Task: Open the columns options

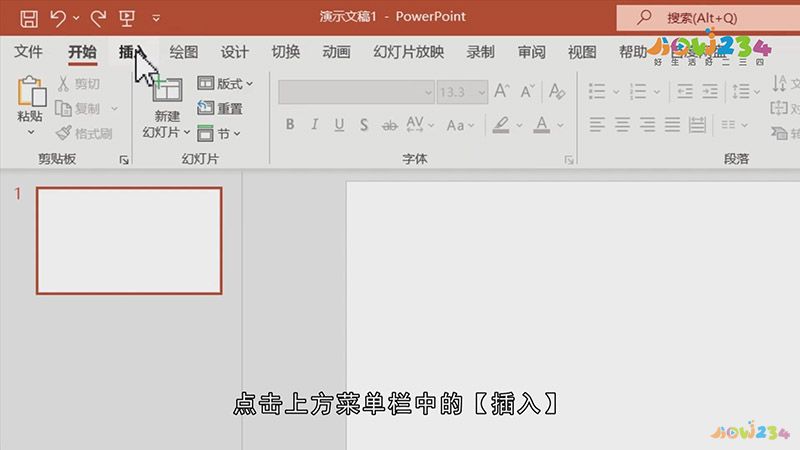Action: tap(734, 125)
